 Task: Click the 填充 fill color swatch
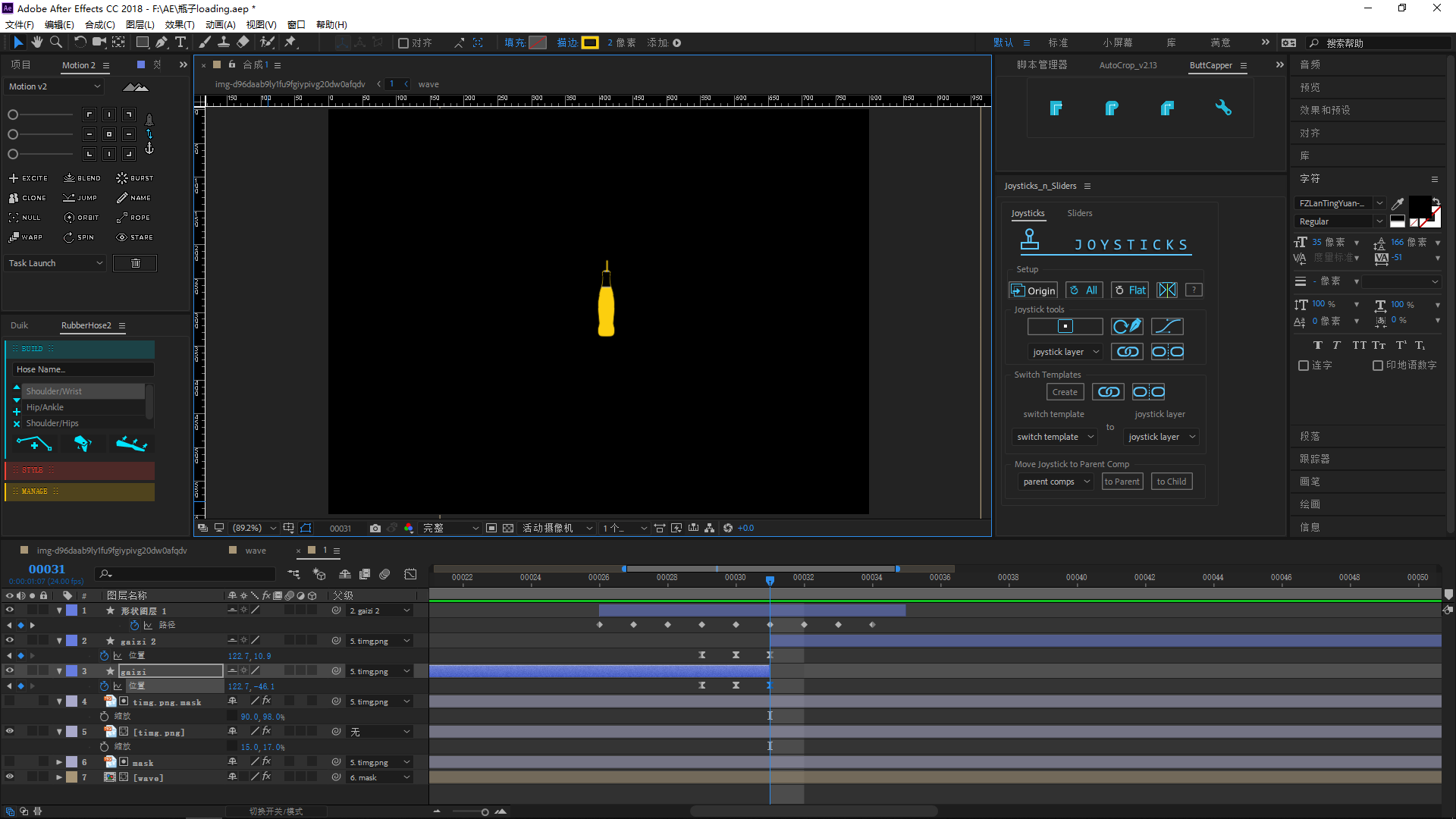pos(538,43)
